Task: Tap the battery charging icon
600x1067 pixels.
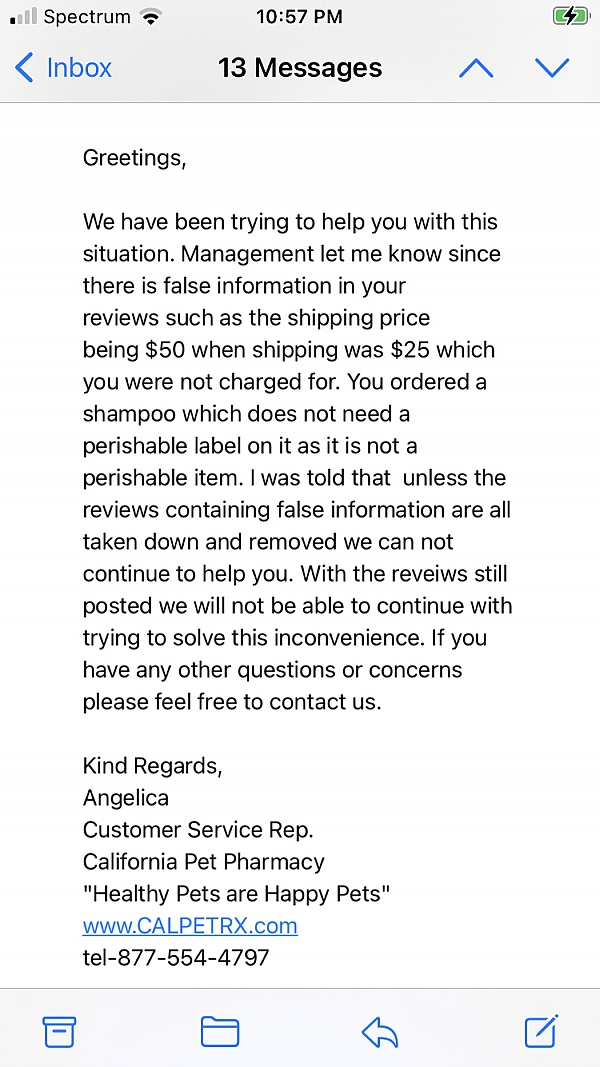Action: (571, 17)
